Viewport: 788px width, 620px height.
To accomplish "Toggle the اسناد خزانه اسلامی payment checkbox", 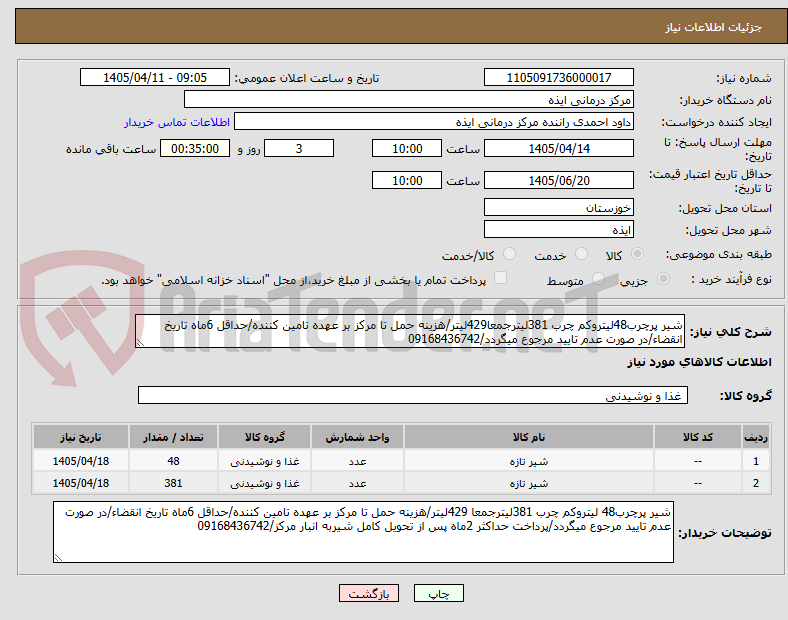I will [501, 278].
